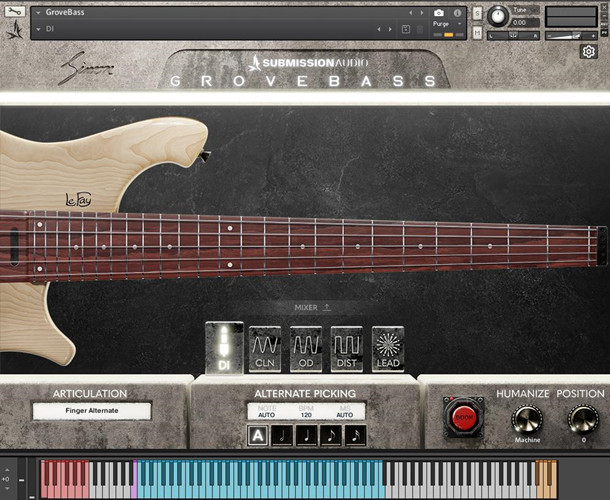Image resolution: width=610 pixels, height=500 pixels.
Task: Go to previous instrument arrow beside GroveBass
Action: (x=410, y=13)
